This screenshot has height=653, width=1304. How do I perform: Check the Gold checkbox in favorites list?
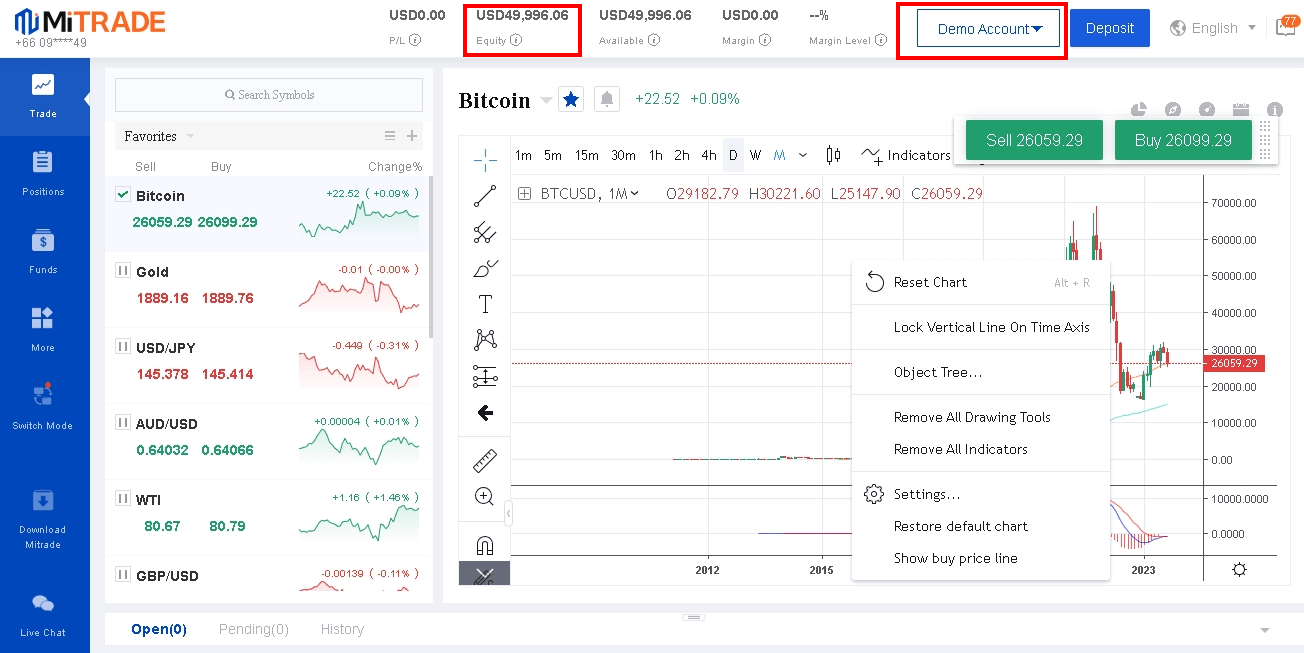[x=123, y=271]
